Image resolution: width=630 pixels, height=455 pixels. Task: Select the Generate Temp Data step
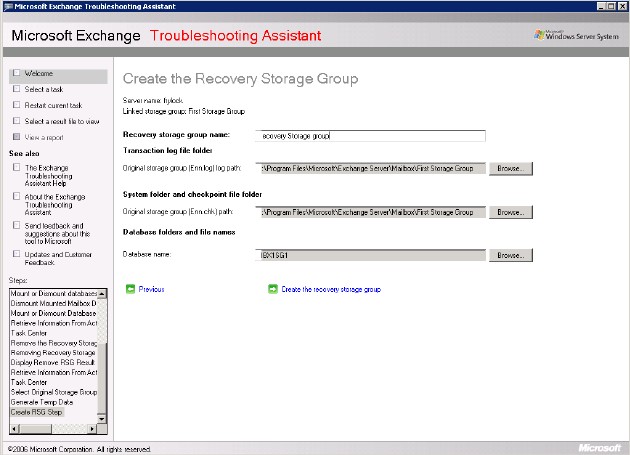(x=42, y=402)
